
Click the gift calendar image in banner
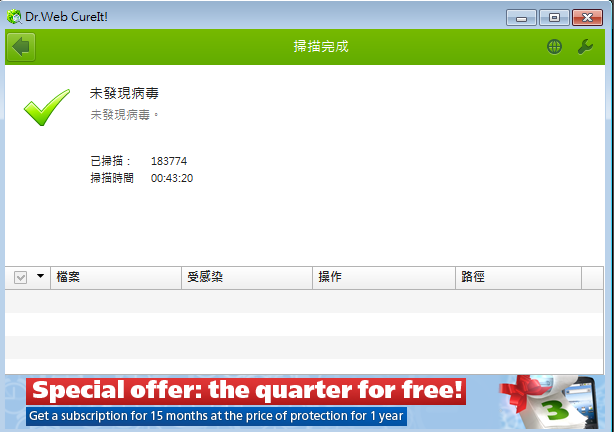point(548,402)
